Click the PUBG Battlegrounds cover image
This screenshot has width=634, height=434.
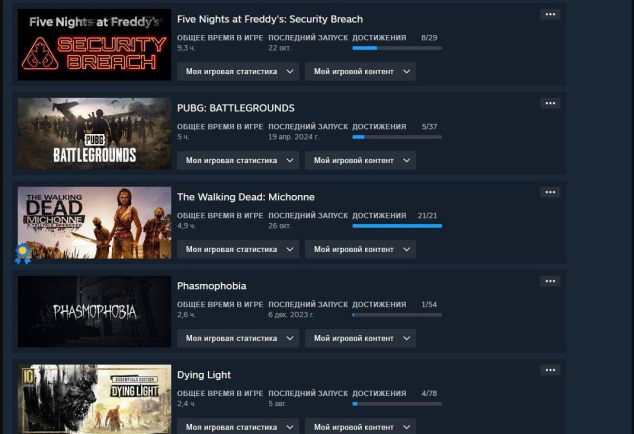[x=94, y=133]
